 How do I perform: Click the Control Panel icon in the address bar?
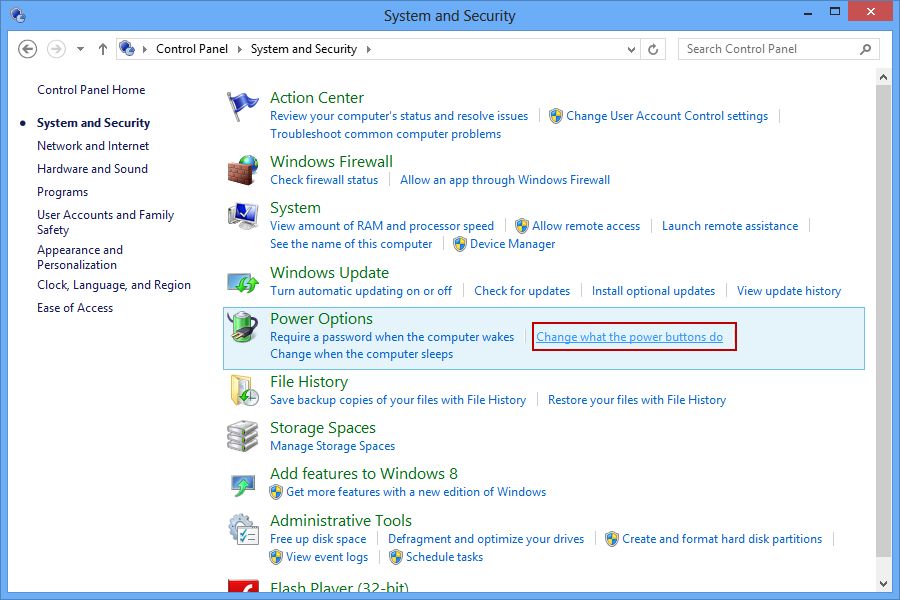(x=127, y=49)
